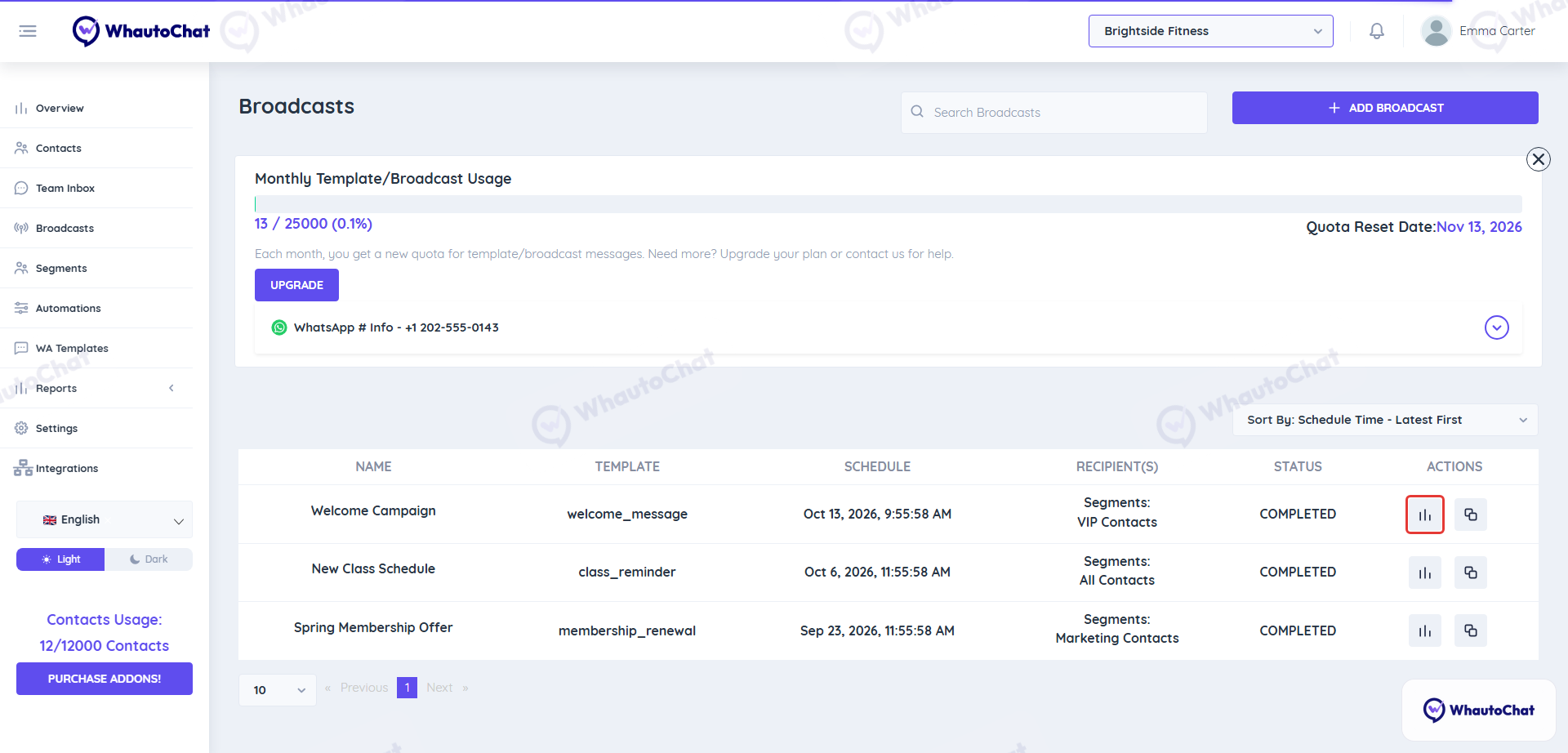
Task: Close the usage panel with X
Action: coord(1539,159)
